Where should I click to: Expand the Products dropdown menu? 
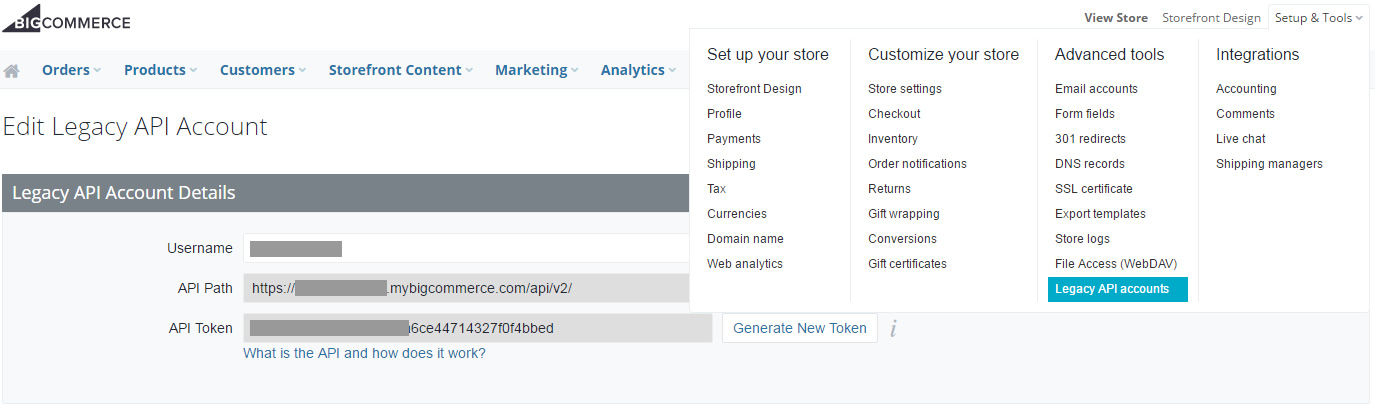coord(160,70)
